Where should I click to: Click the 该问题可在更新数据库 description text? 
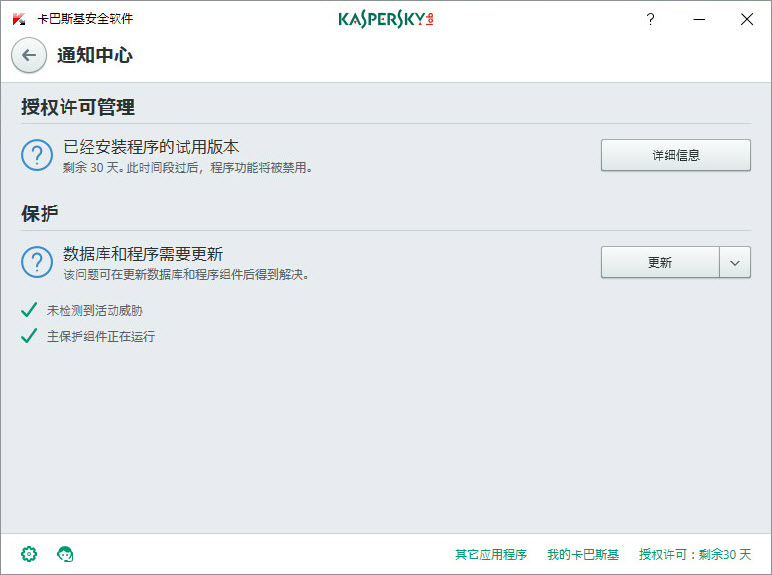tap(186, 274)
